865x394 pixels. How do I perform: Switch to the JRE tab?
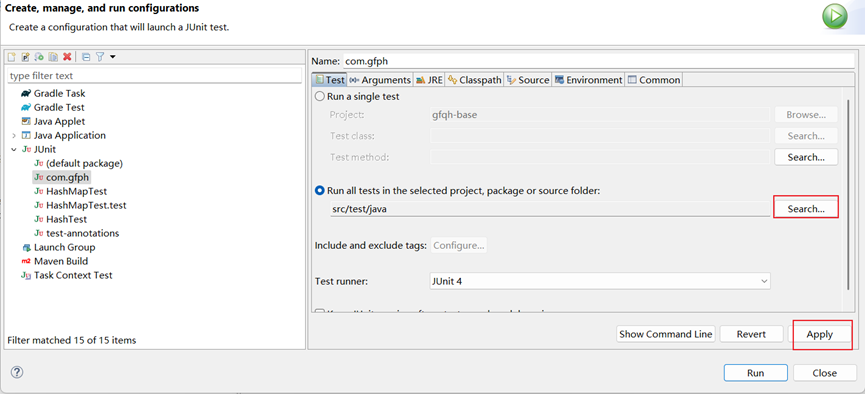coord(429,80)
